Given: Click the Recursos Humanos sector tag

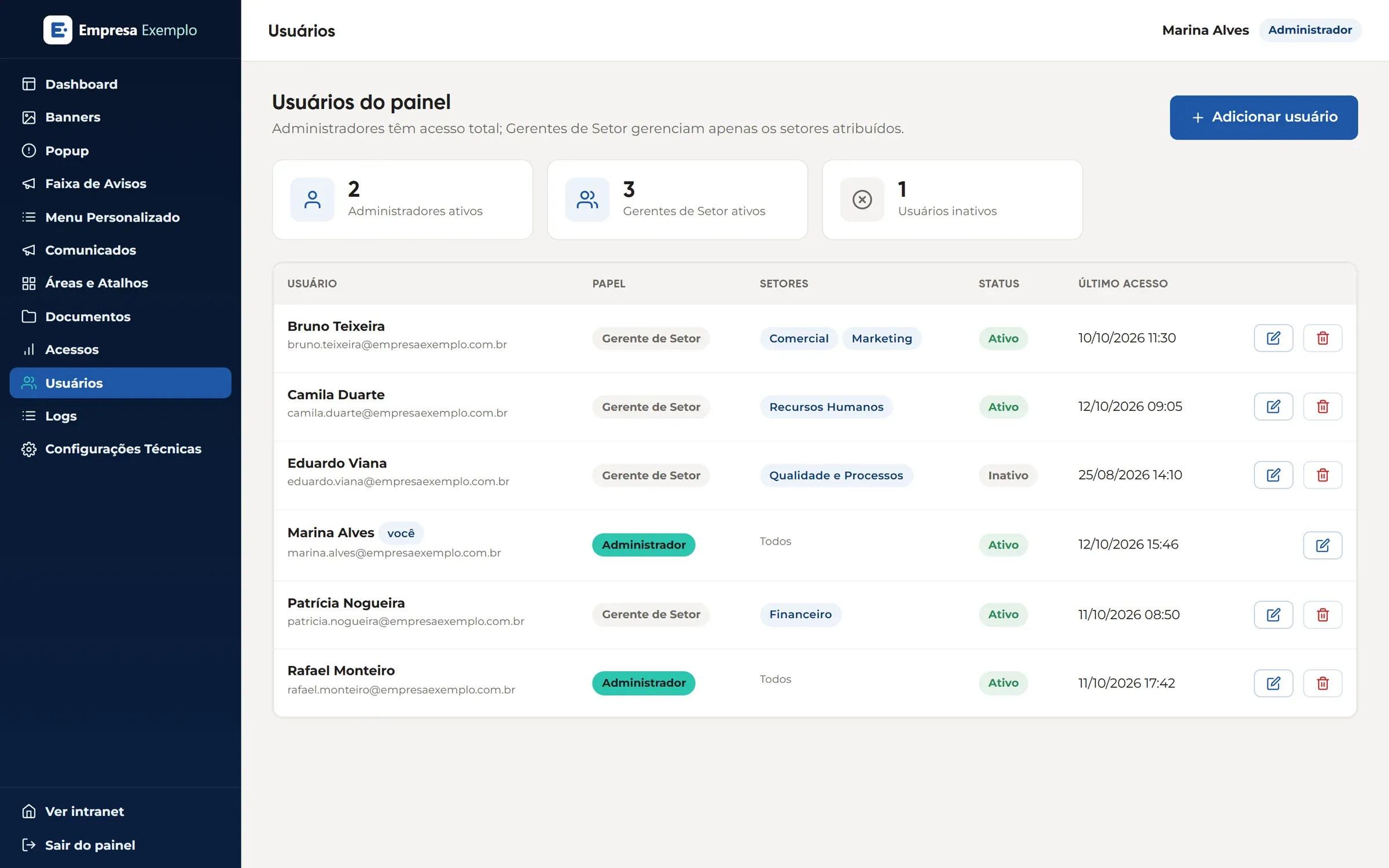Looking at the screenshot, I should click(x=826, y=407).
